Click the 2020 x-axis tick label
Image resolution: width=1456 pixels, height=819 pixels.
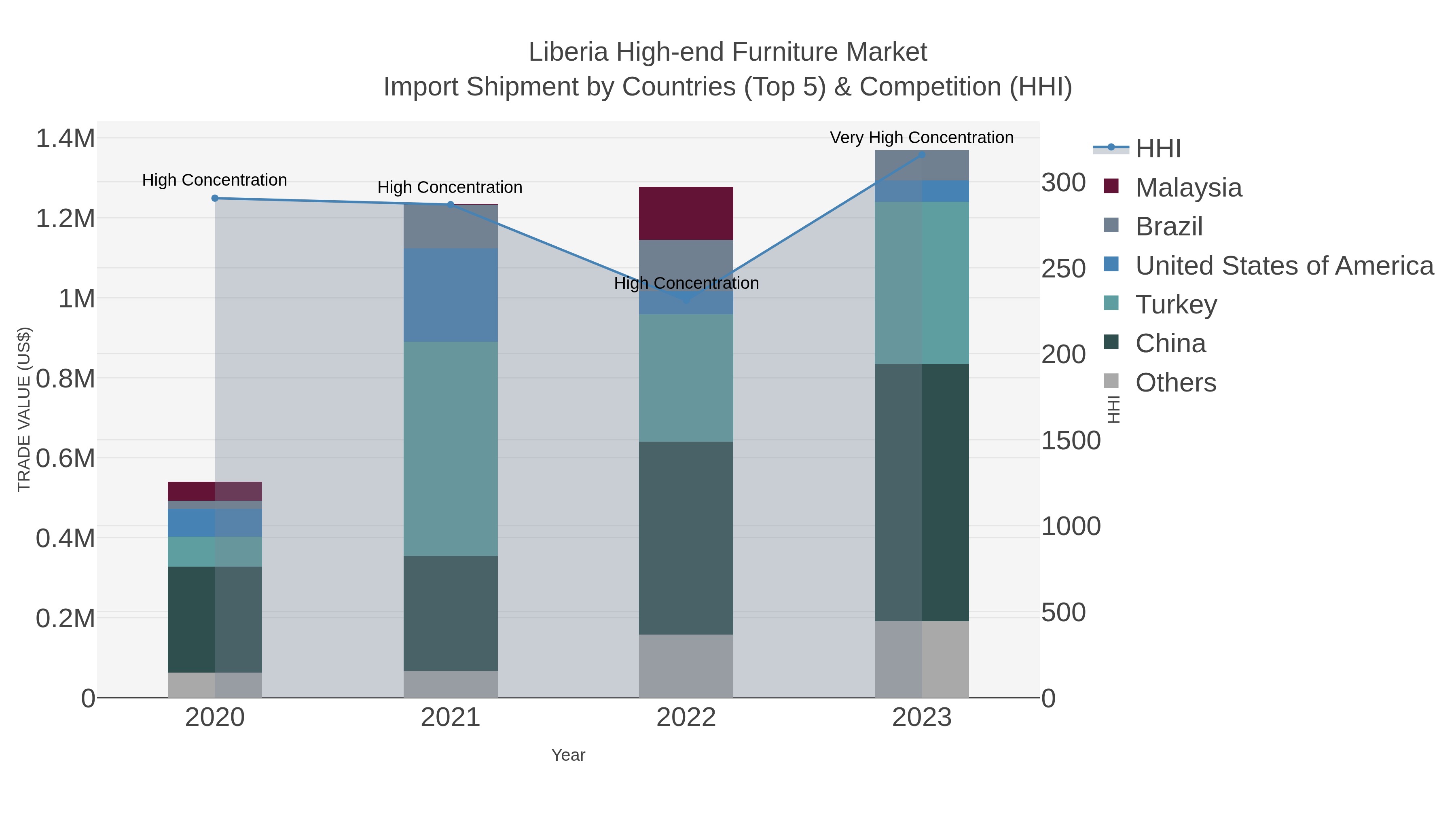pyautogui.click(x=215, y=718)
